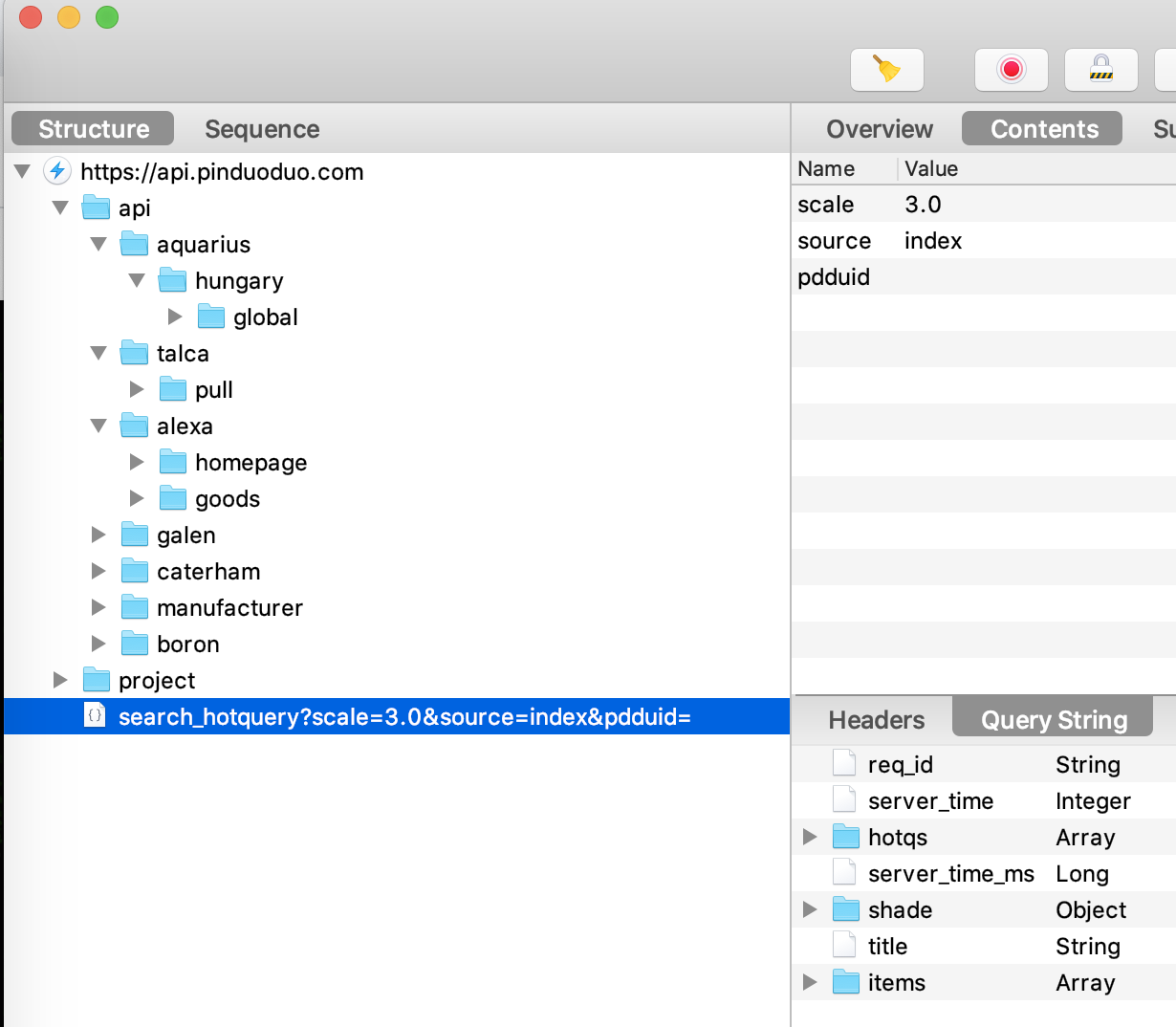Collapse the https://api.pinduoduo.com host node
Image resolution: width=1176 pixels, height=1027 pixels.
click(x=22, y=172)
